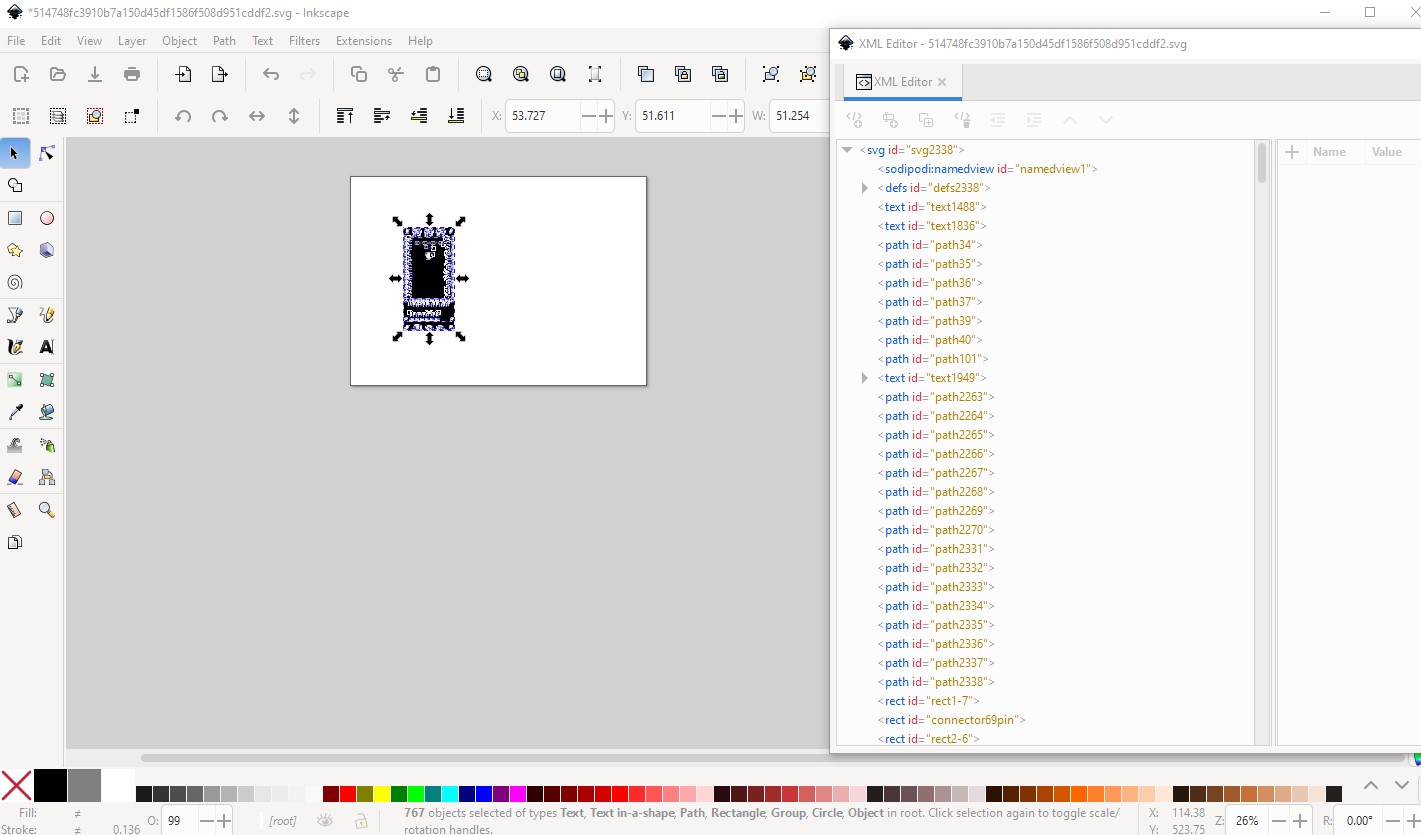1421x835 pixels.
Task: Pick the Spiral tool
Action: point(15,283)
